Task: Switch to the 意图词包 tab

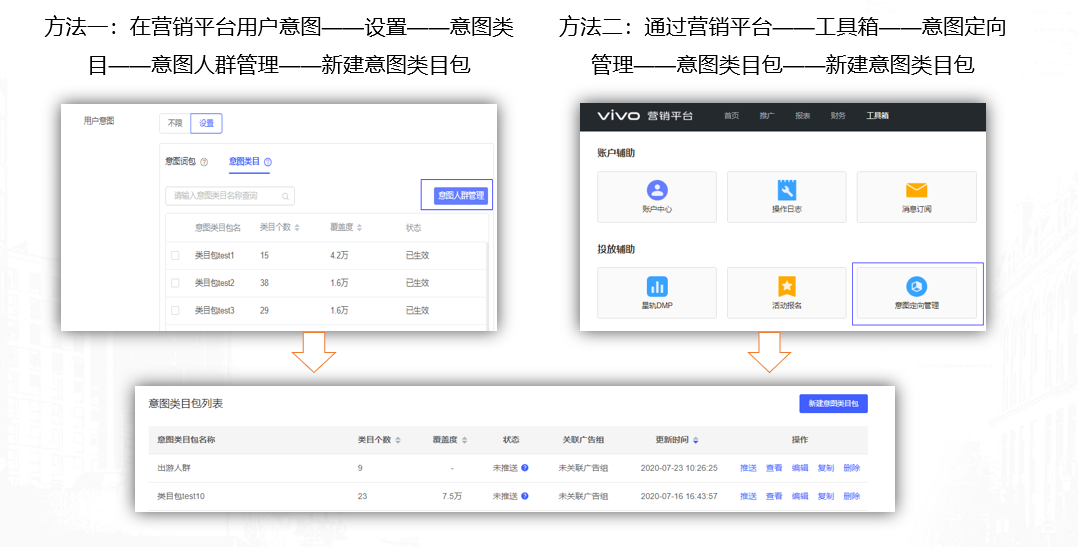Action: (x=180, y=161)
